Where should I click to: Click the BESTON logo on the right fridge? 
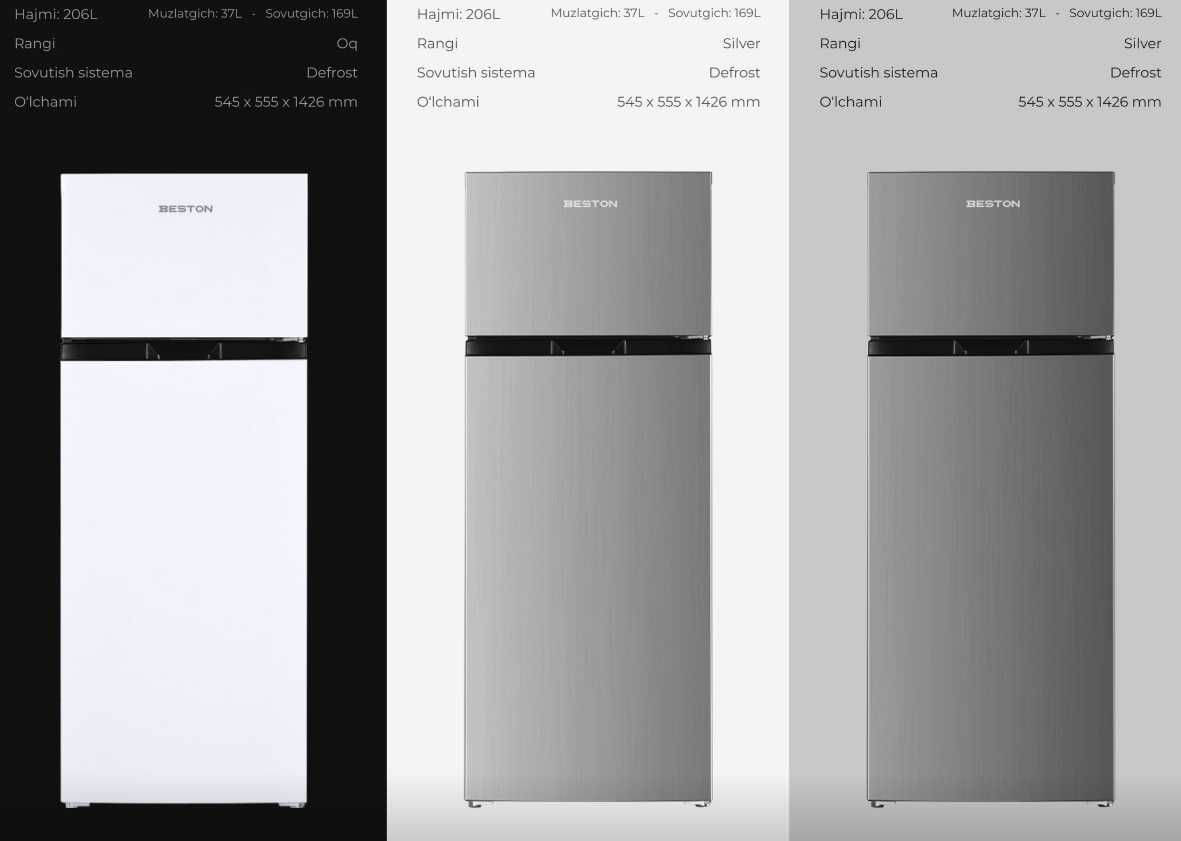[993, 203]
